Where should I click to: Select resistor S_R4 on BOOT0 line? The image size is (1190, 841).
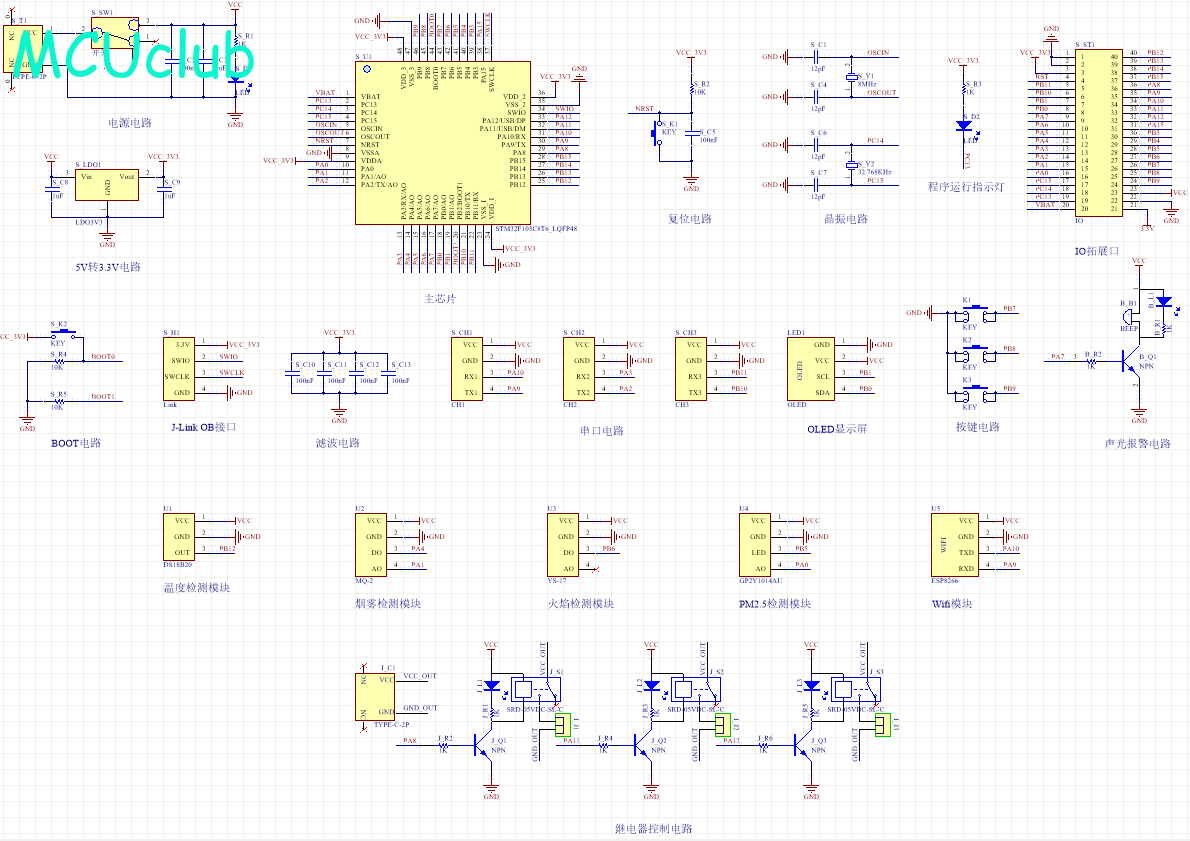click(58, 361)
